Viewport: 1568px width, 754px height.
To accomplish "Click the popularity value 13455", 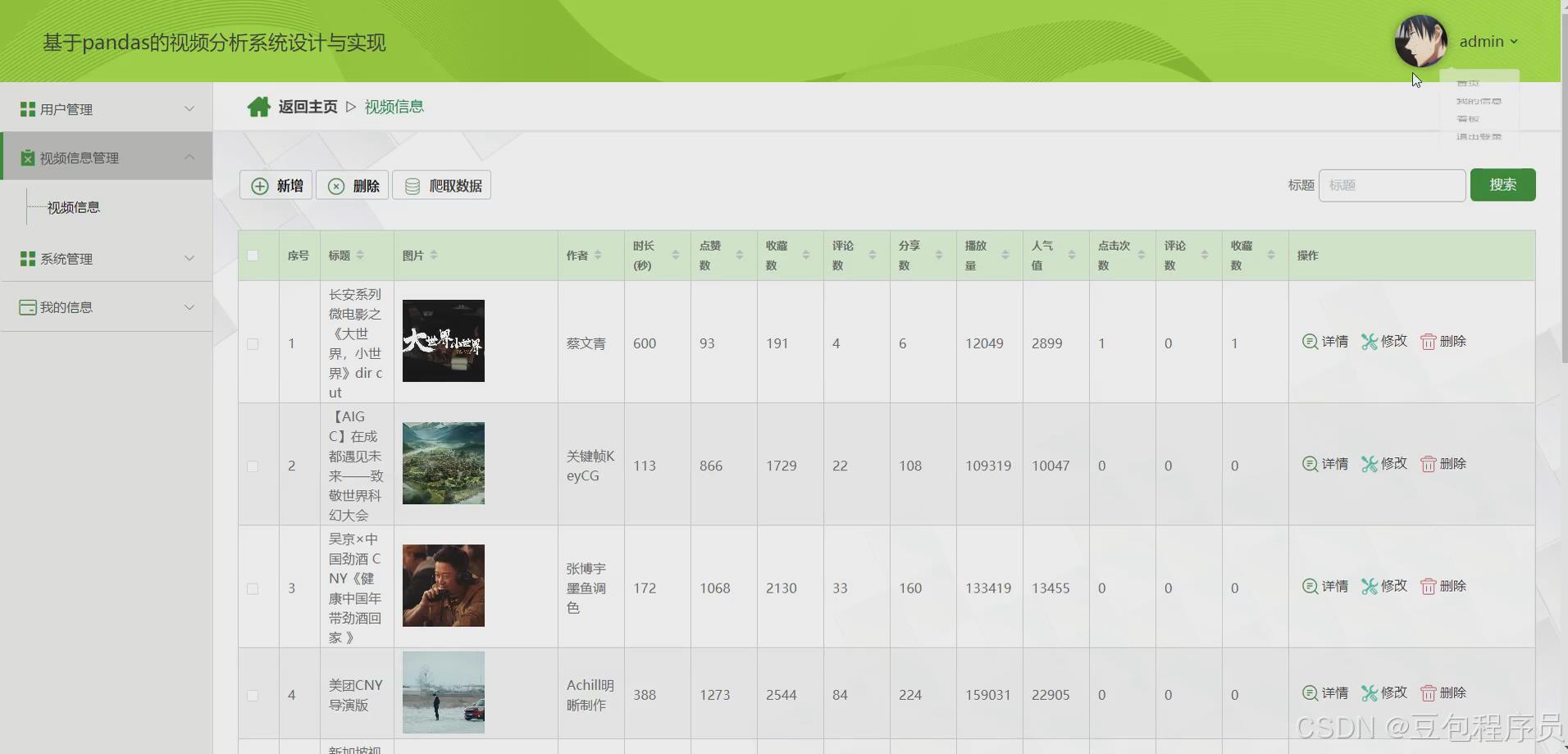I will click(1051, 588).
